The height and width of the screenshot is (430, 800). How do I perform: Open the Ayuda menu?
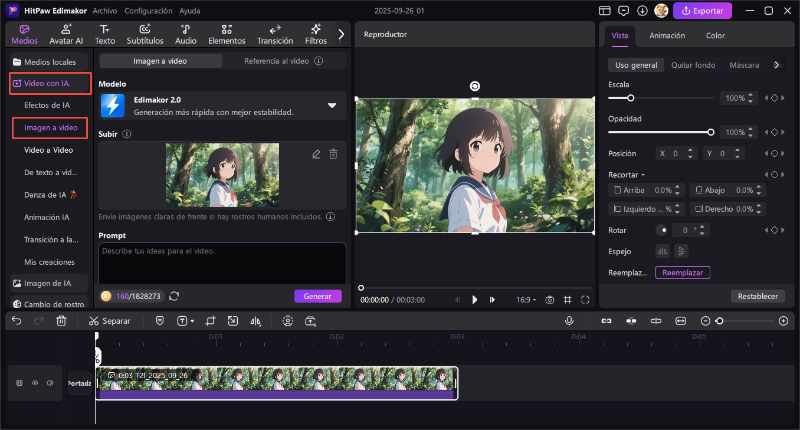coord(189,11)
